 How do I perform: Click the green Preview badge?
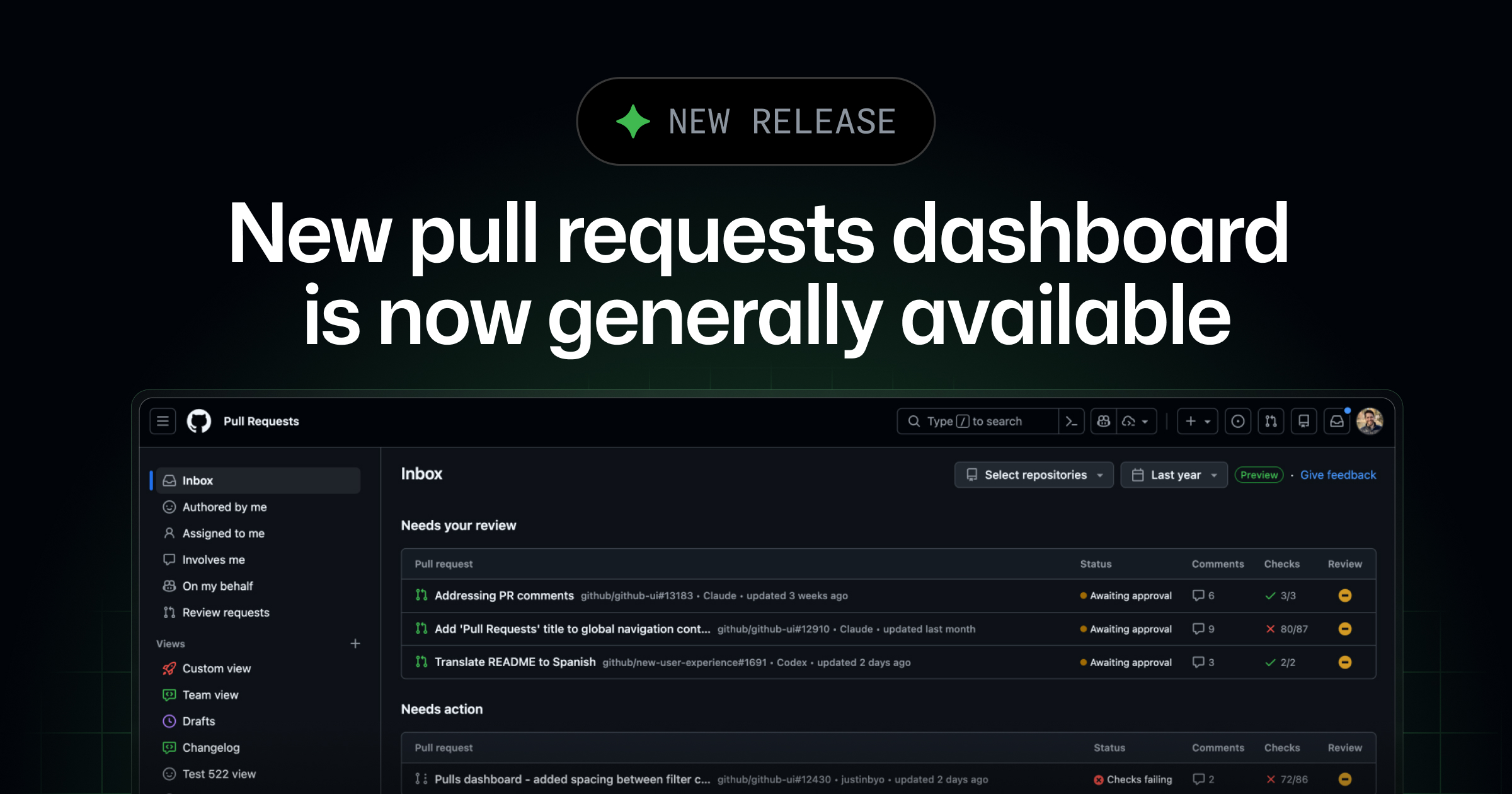[1259, 475]
